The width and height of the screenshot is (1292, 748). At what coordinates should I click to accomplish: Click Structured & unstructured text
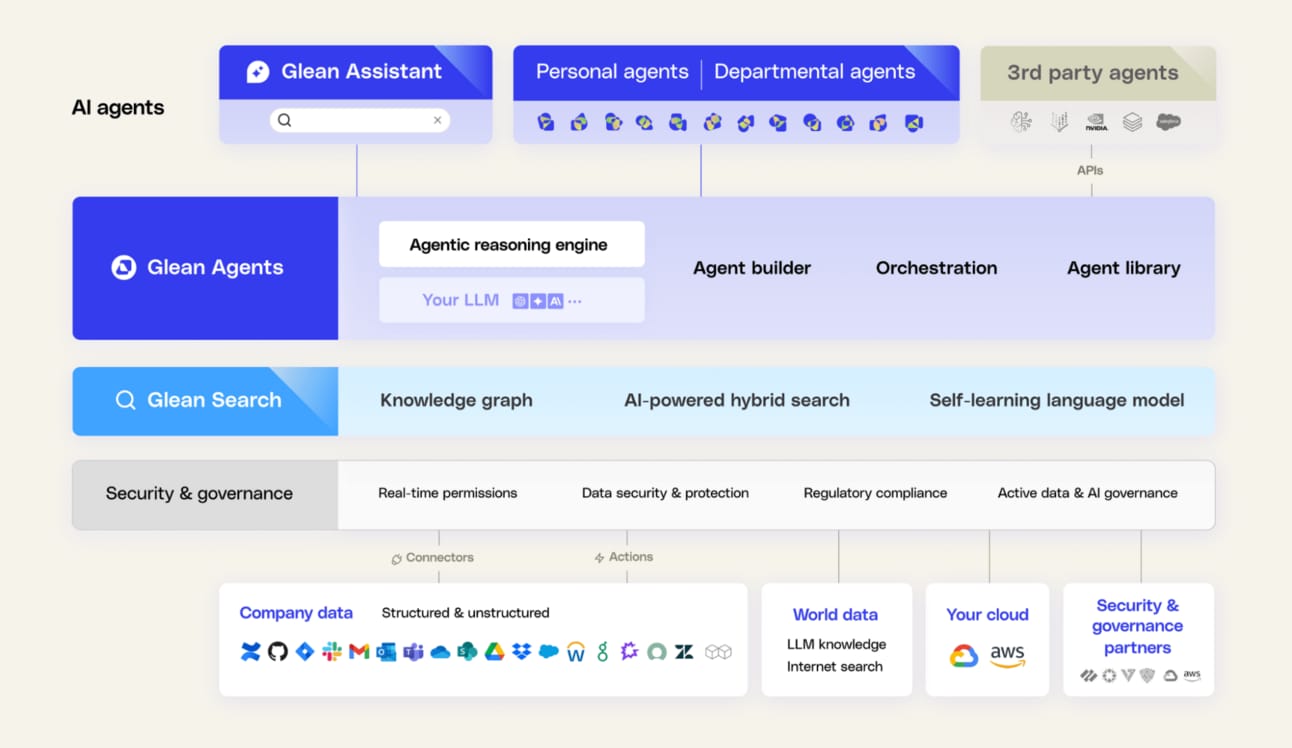click(465, 613)
